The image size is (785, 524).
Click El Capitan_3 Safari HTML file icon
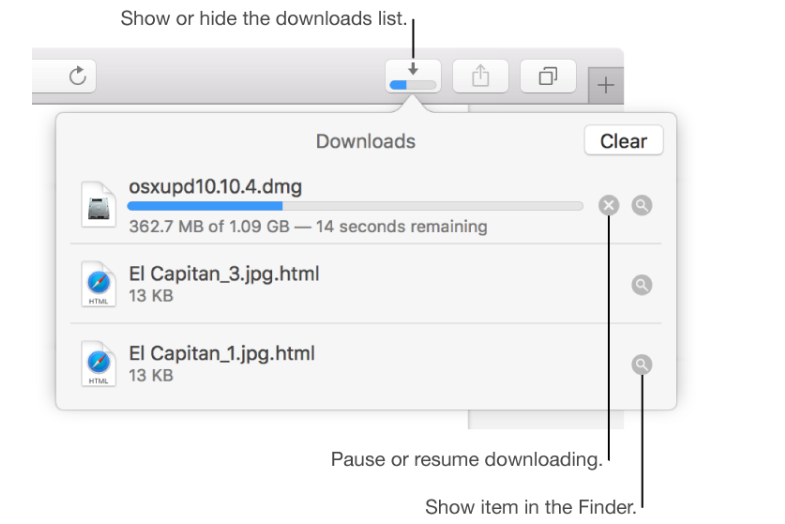(x=100, y=285)
